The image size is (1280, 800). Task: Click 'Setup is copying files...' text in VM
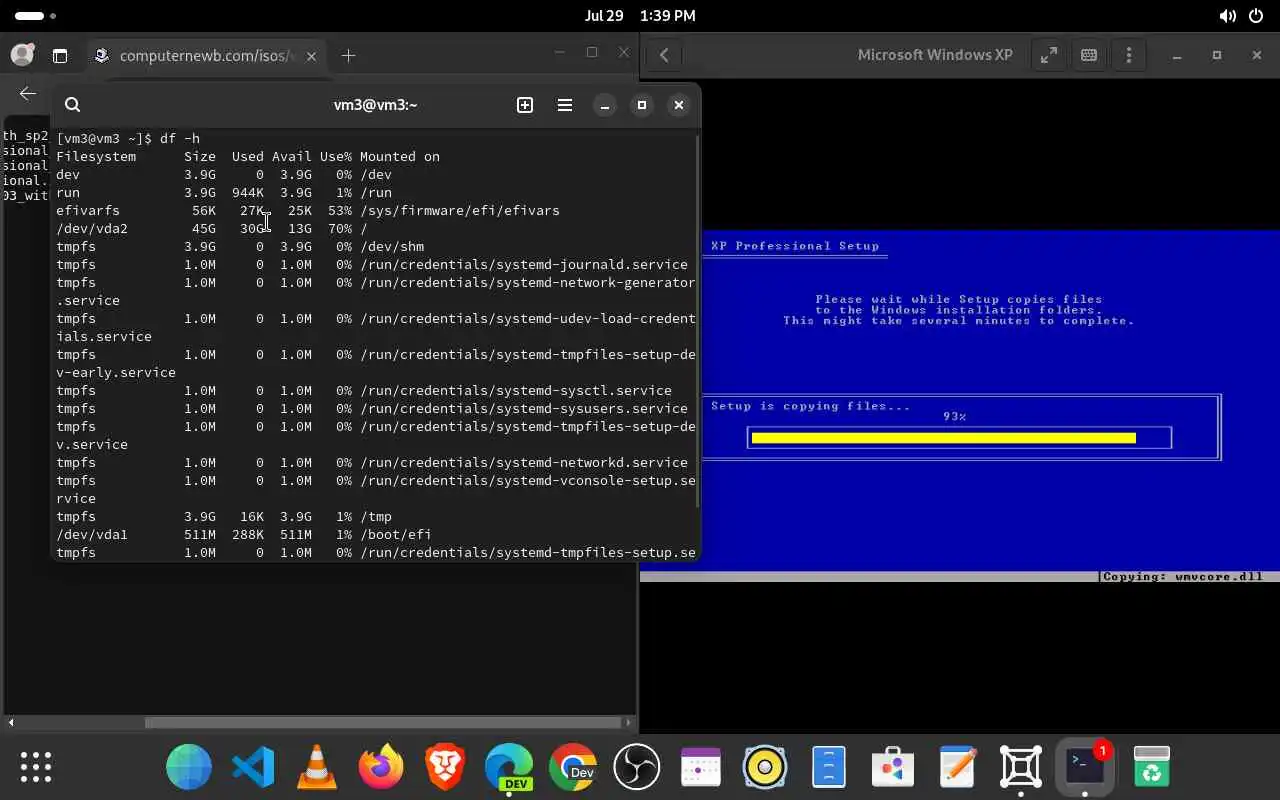811,406
